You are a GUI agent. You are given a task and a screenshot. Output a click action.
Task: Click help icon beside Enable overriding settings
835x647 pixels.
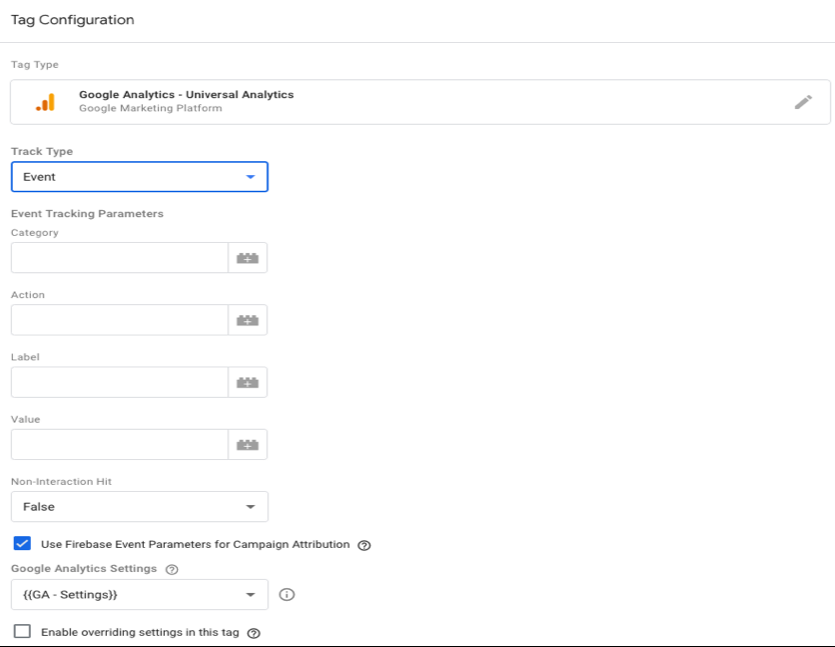click(253, 633)
